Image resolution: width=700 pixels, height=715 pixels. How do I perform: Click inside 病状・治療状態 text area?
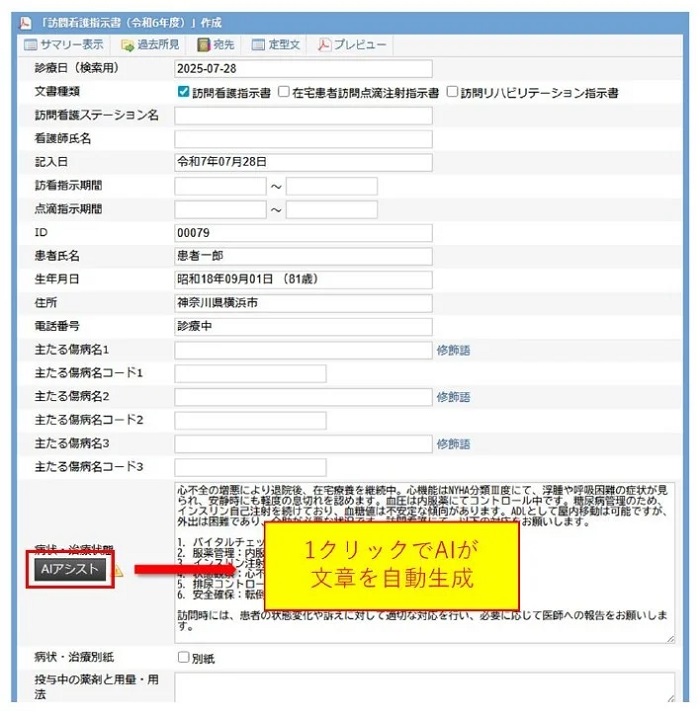(x=425, y=563)
